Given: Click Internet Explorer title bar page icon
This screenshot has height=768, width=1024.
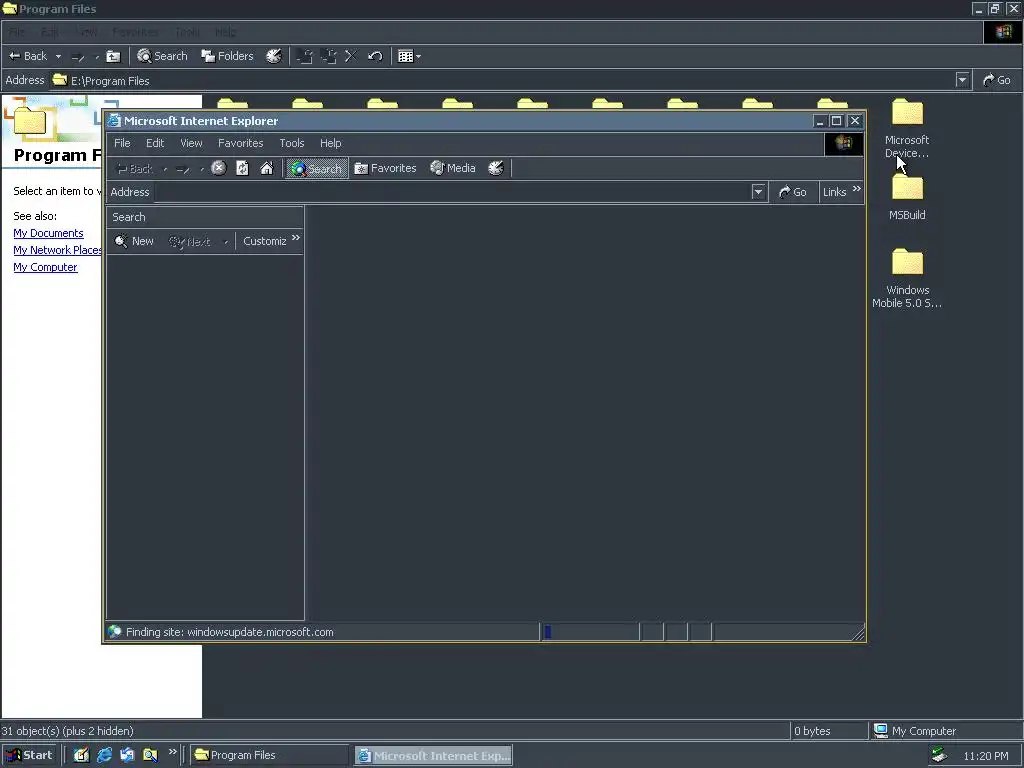Looking at the screenshot, I should point(114,121).
